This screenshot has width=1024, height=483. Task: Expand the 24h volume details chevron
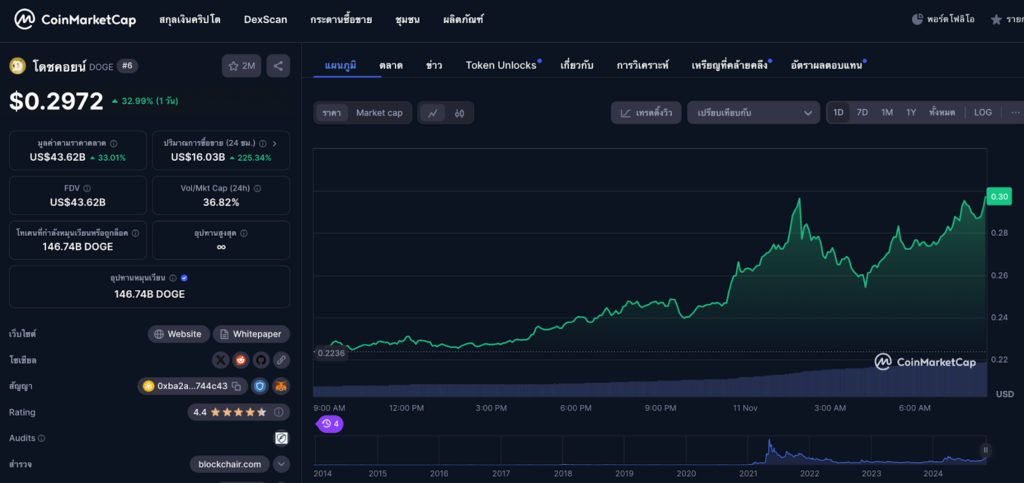click(275, 144)
